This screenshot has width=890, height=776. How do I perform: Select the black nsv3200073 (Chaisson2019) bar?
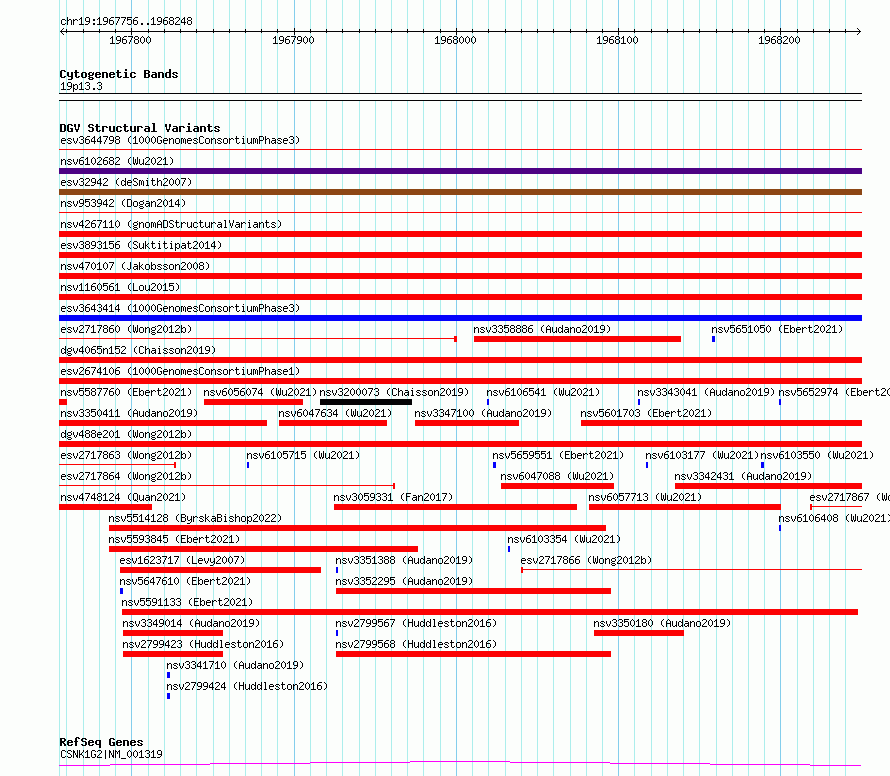point(366,402)
